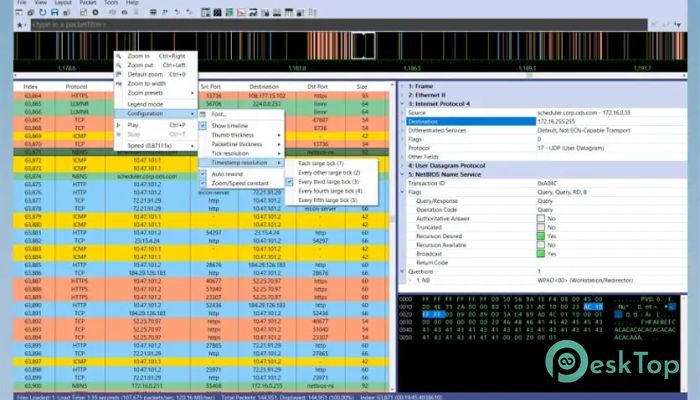
Task: Click the timeline horizontal scrollbar thumb
Action: point(529,75)
